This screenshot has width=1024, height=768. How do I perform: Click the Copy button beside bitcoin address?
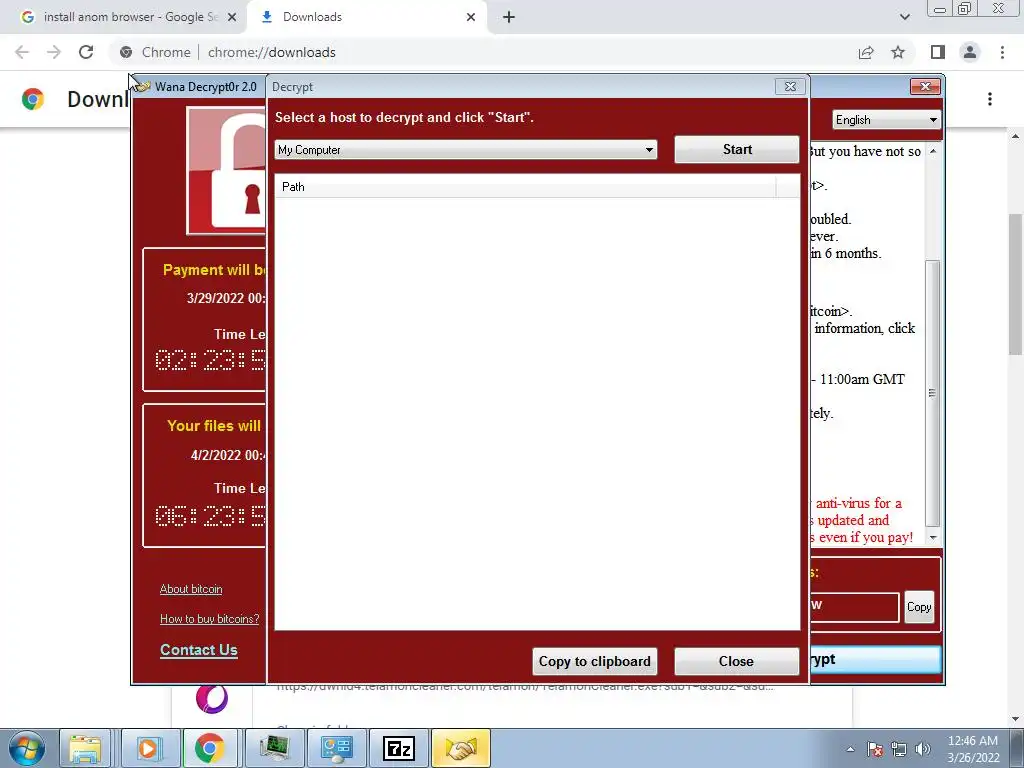(919, 607)
